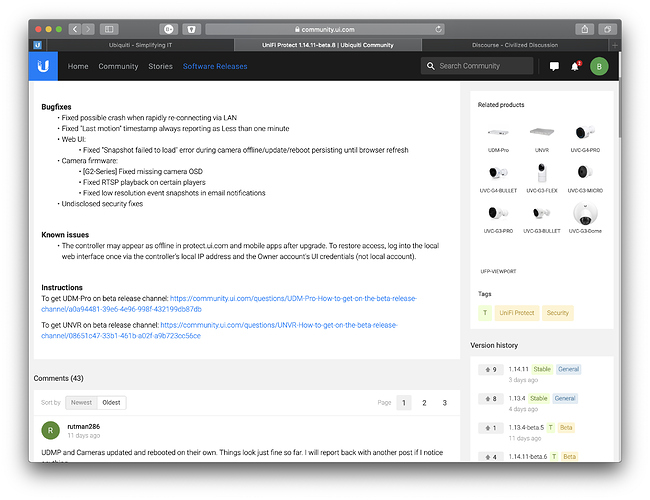This screenshot has height=500, width=650.
Task: Click the shield extension icon in toolbar
Action: coord(192,29)
